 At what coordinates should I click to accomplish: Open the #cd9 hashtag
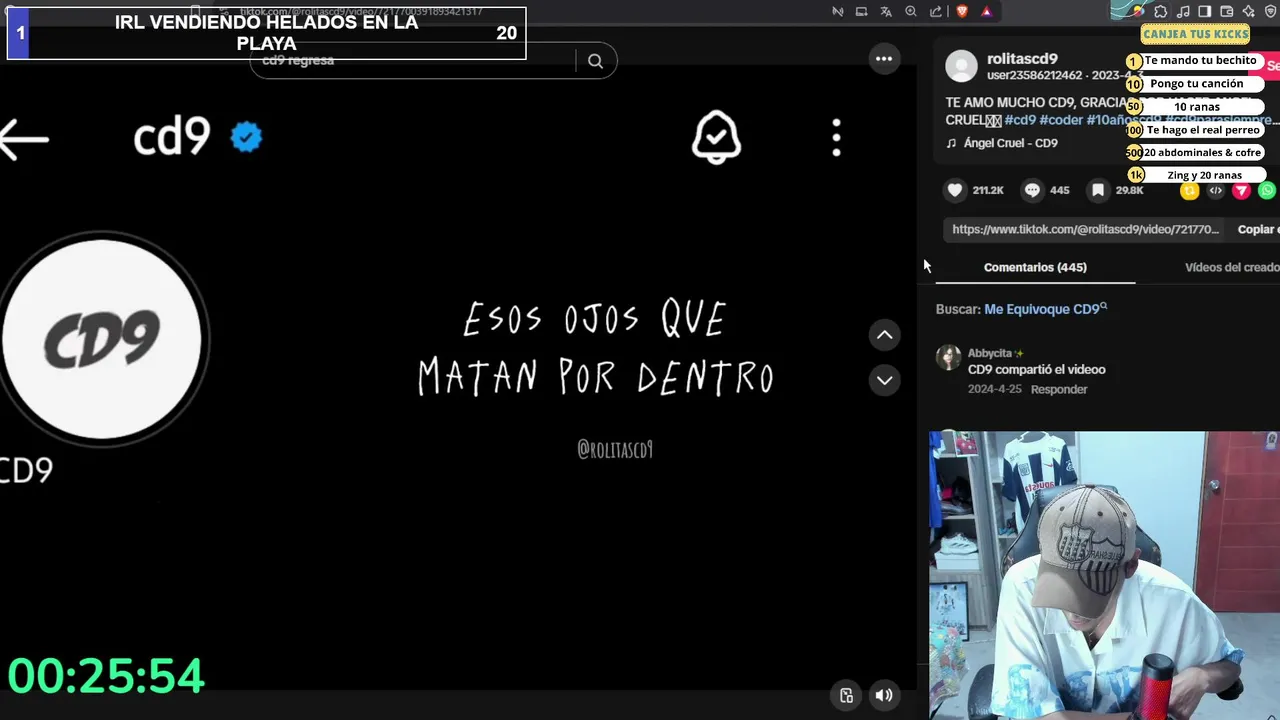click(1020, 120)
